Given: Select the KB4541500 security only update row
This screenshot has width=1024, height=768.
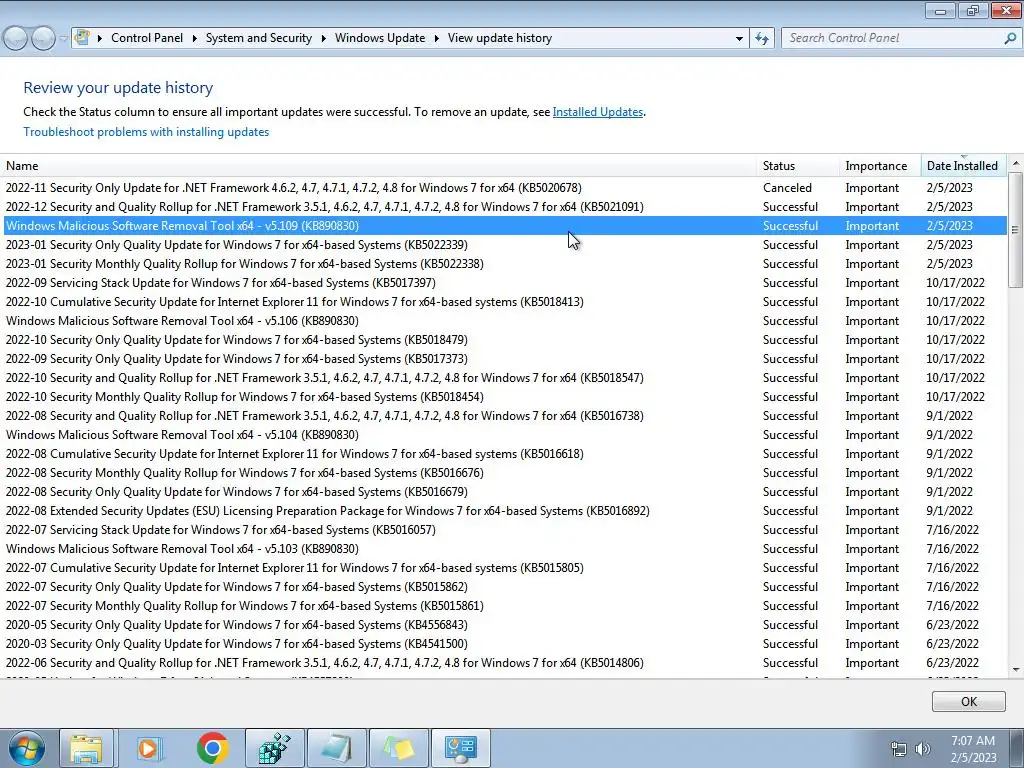Looking at the screenshot, I should tap(504, 644).
